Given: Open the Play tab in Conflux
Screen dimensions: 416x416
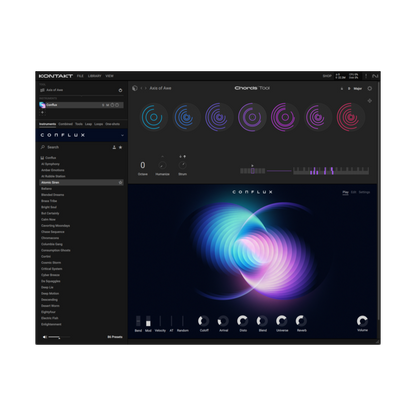Looking at the screenshot, I should pos(345,192).
